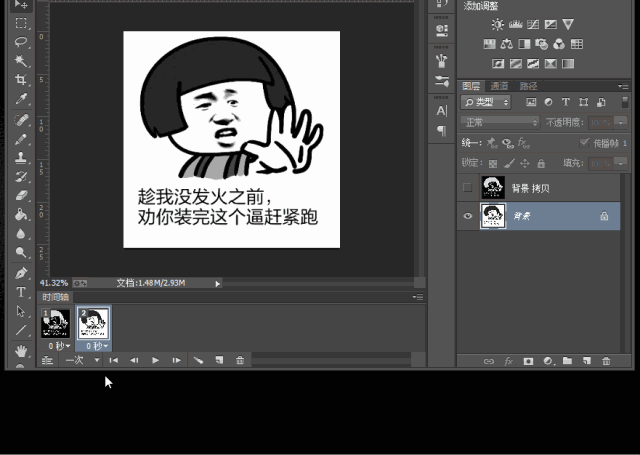Click the 时间轴 panel tab
This screenshot has height=455, width=640.
point(56,297)
